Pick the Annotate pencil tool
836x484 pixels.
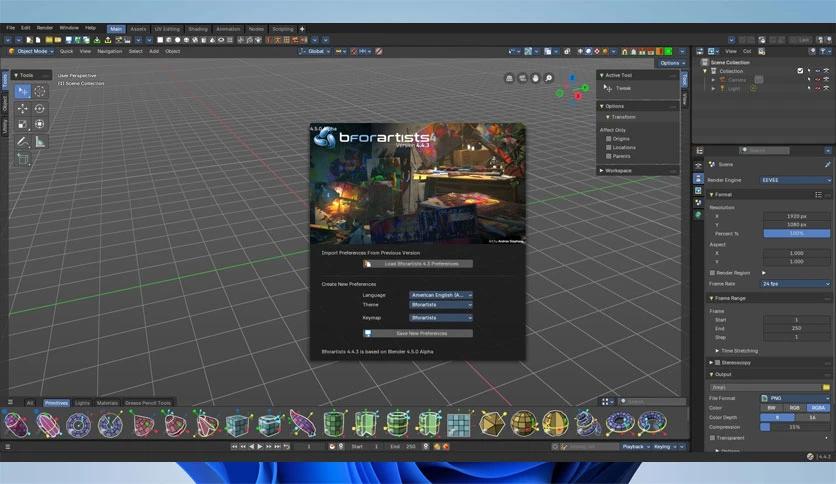pyautogui.click(x=22, y=141)
